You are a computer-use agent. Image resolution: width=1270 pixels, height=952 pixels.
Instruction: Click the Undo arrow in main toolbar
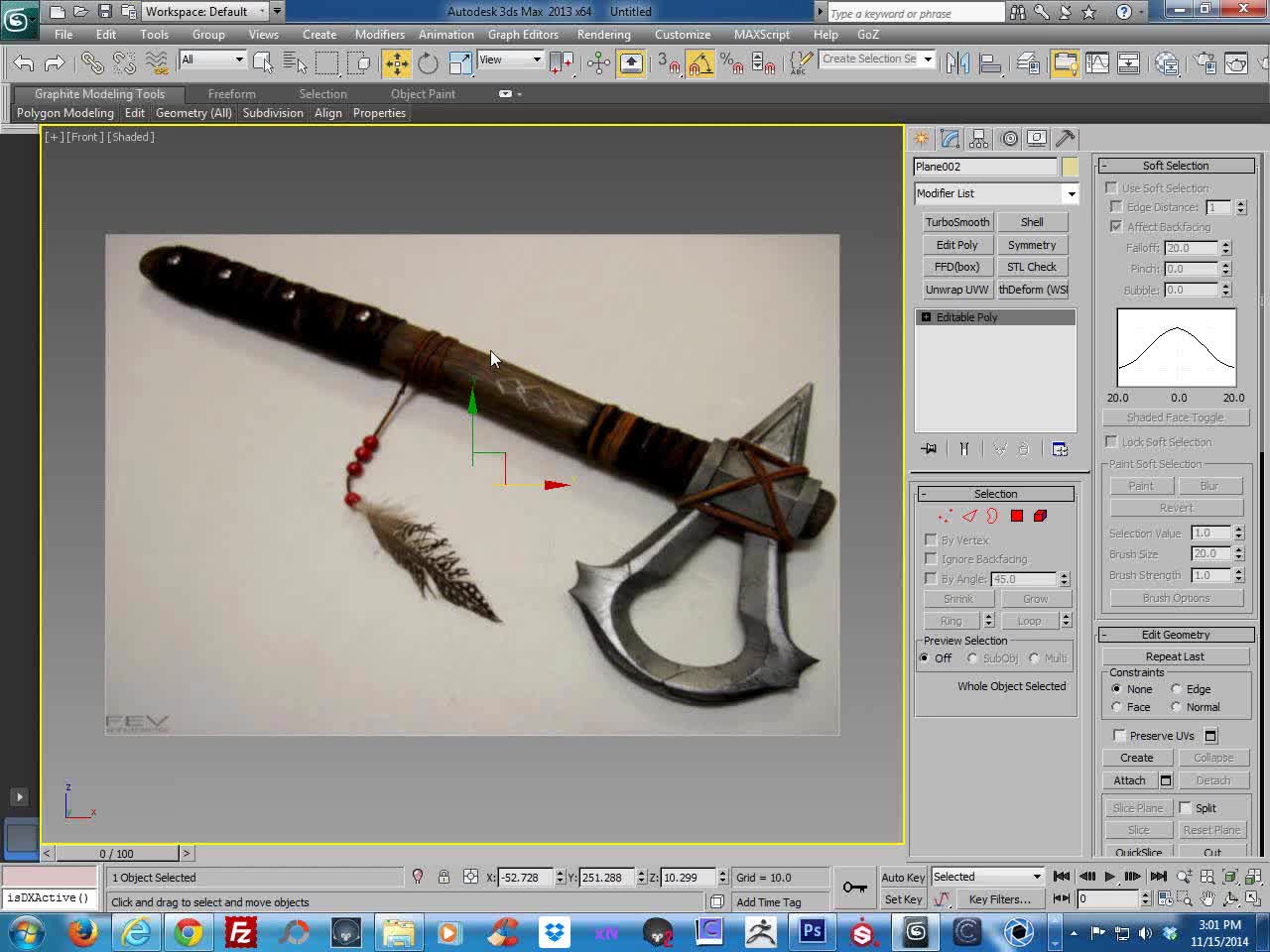[24, 63]
